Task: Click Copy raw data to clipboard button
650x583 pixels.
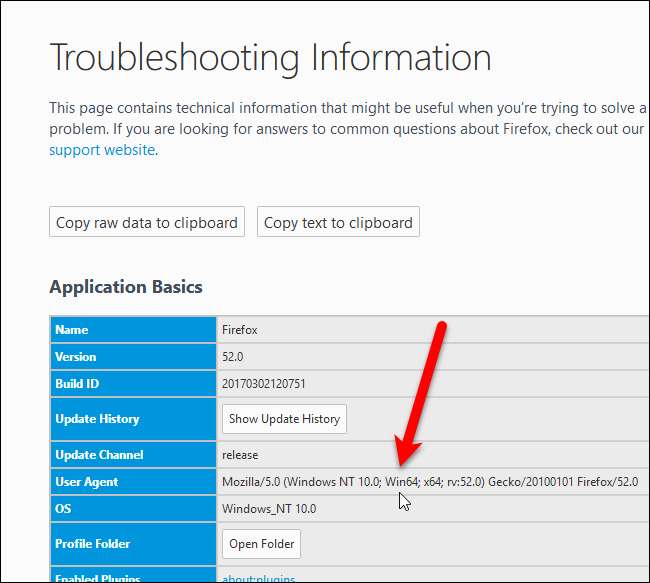Action: coord(147,222)
